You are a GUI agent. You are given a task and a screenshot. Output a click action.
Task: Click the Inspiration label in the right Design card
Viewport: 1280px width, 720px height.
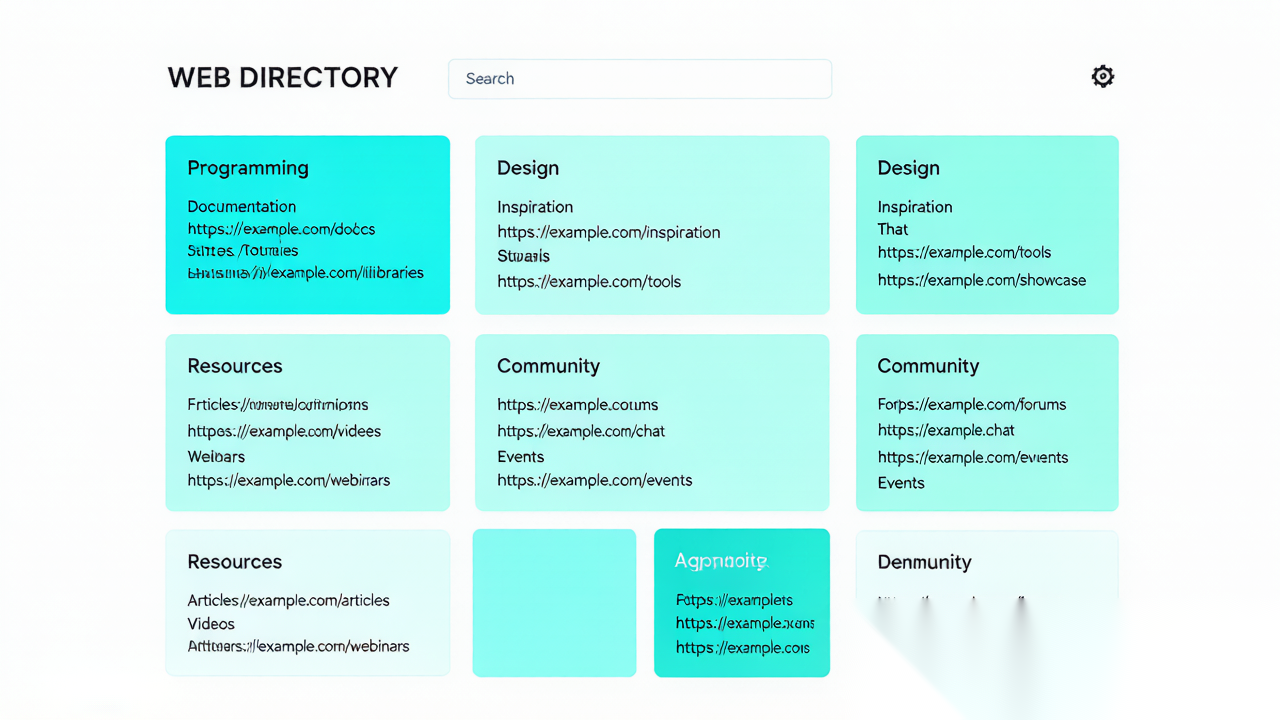click(x=915, y=207)
